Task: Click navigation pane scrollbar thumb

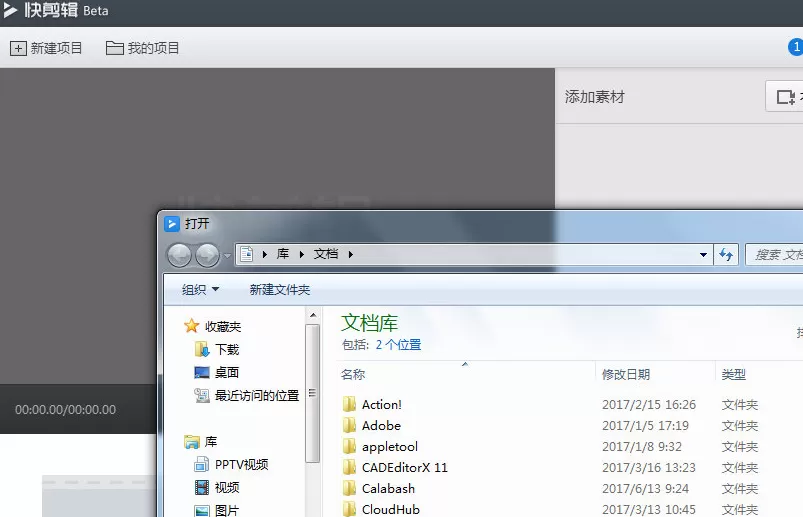Action: [x=312, y=393]
